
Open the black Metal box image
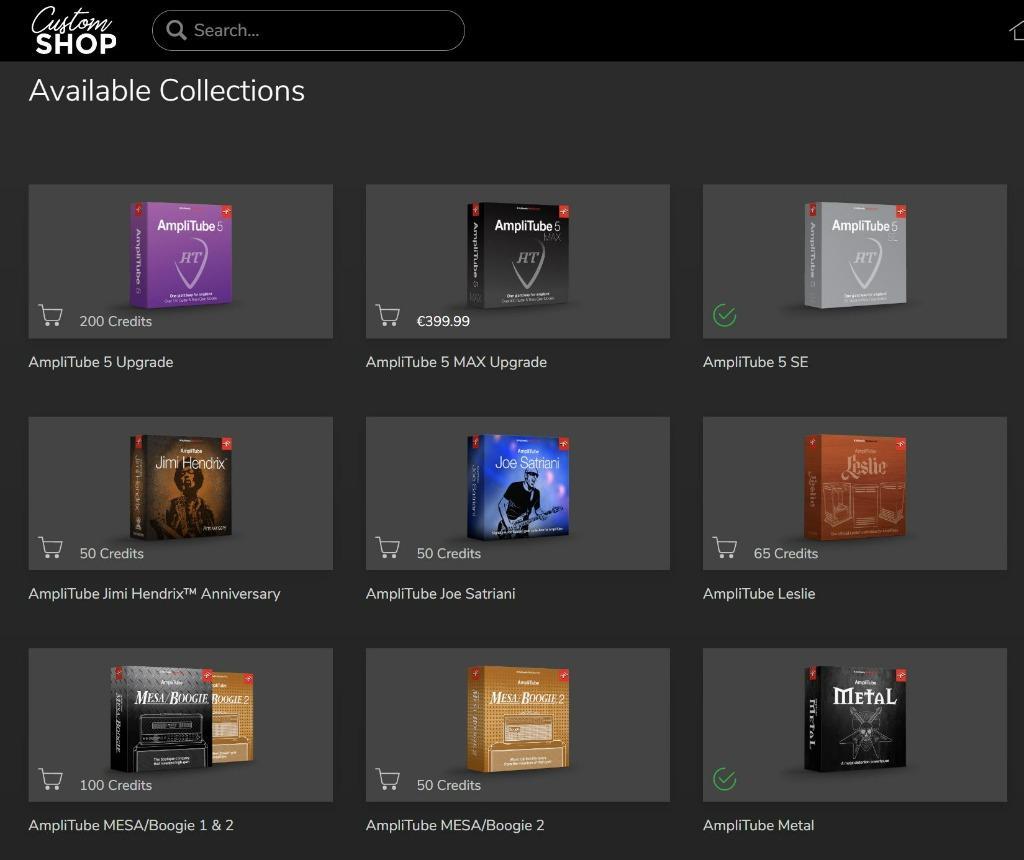[855, 718]
